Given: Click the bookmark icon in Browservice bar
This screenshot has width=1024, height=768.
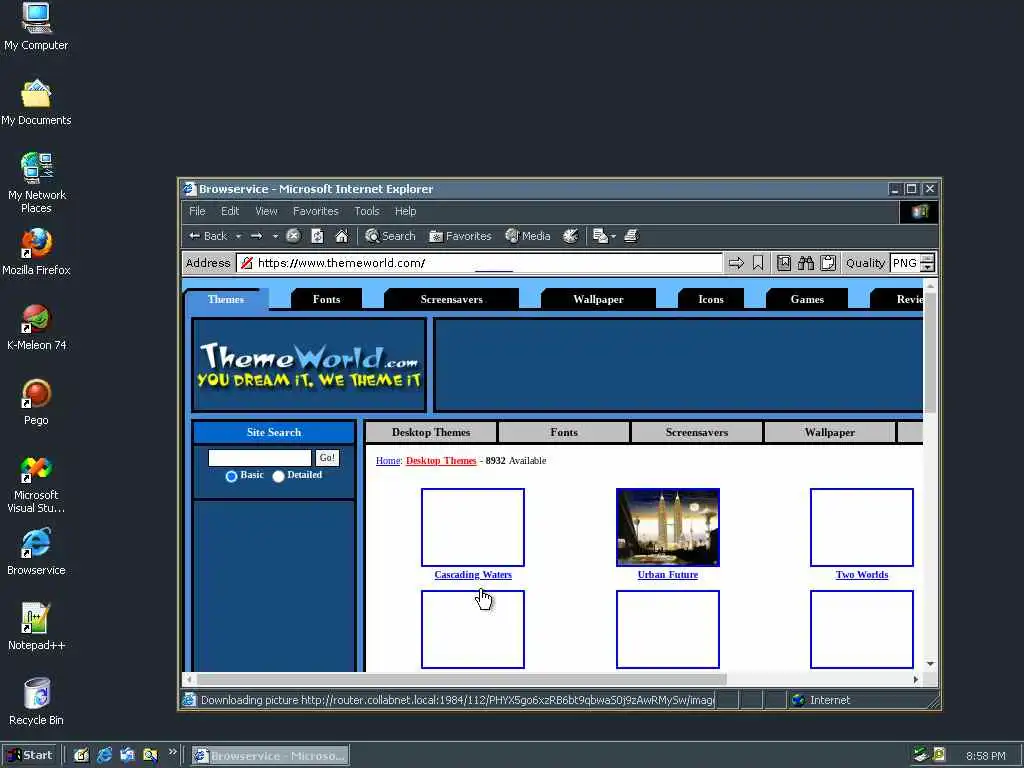Looking at the screenshot, I should pos(758,263).
